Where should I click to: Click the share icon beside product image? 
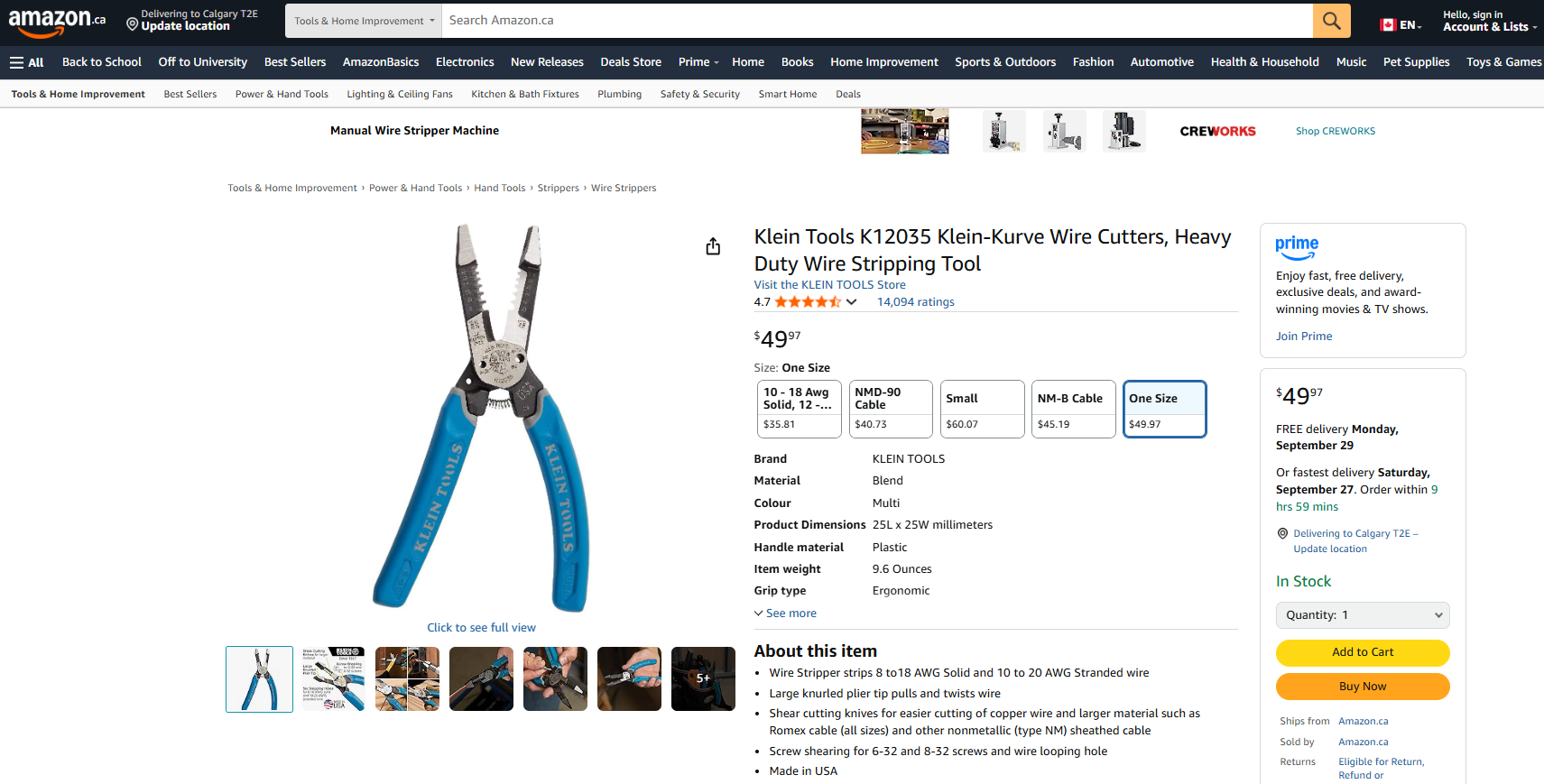click(713, 246)
